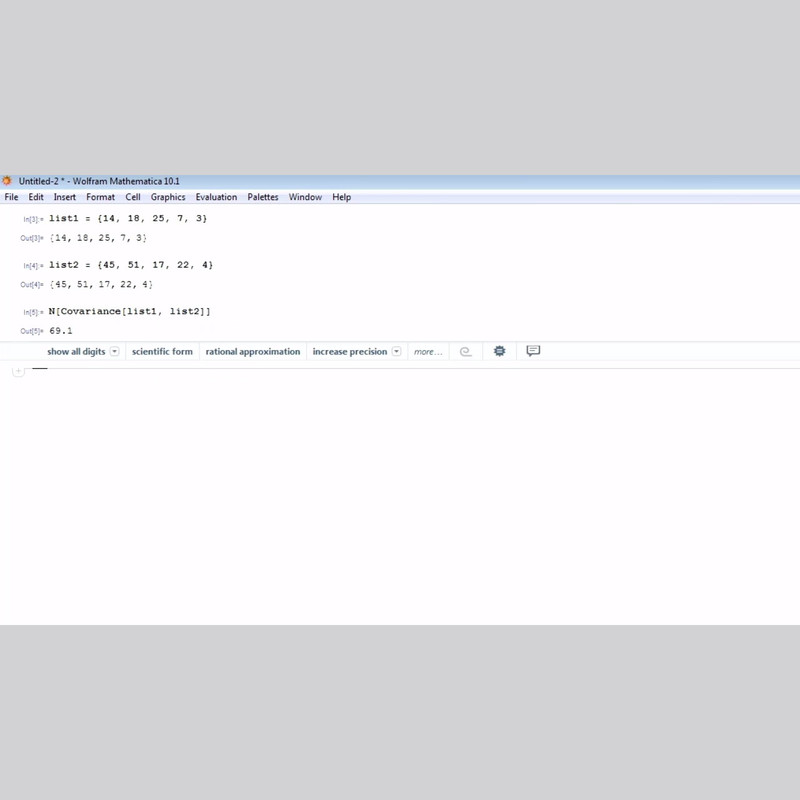Click the Mathematica app icon in title bar

tap(7, 181)
